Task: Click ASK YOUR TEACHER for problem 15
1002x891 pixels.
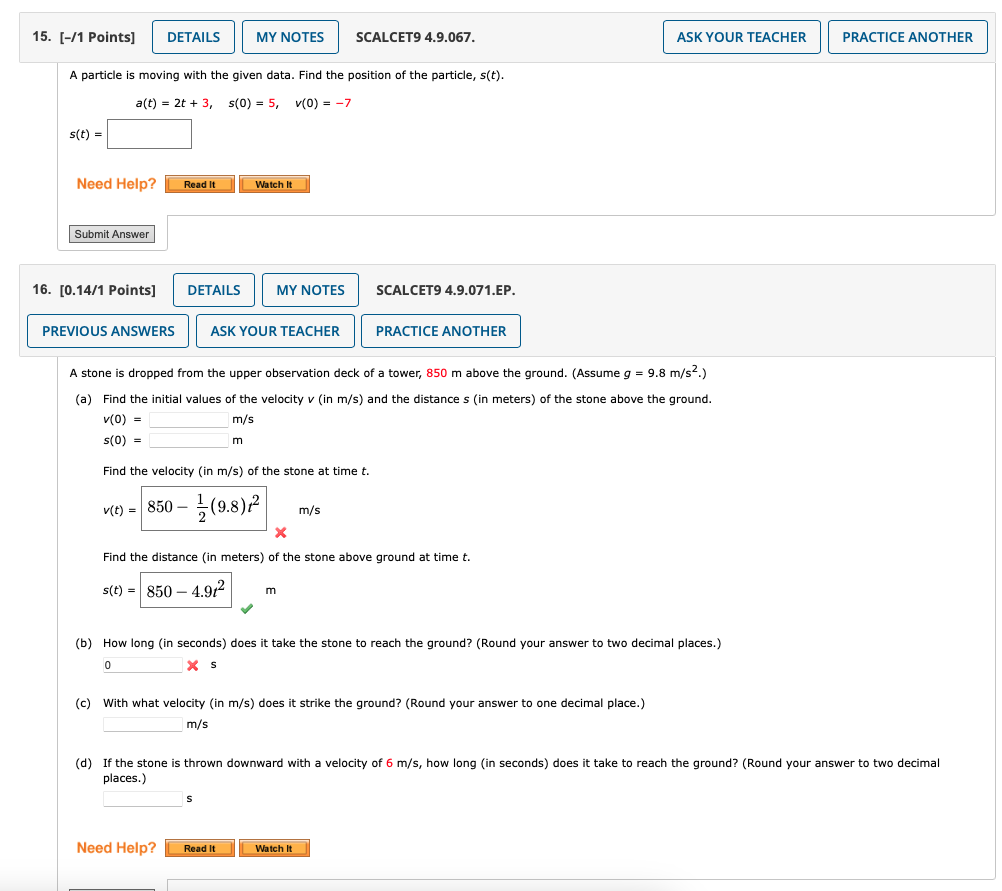Action: coord(741,36)
